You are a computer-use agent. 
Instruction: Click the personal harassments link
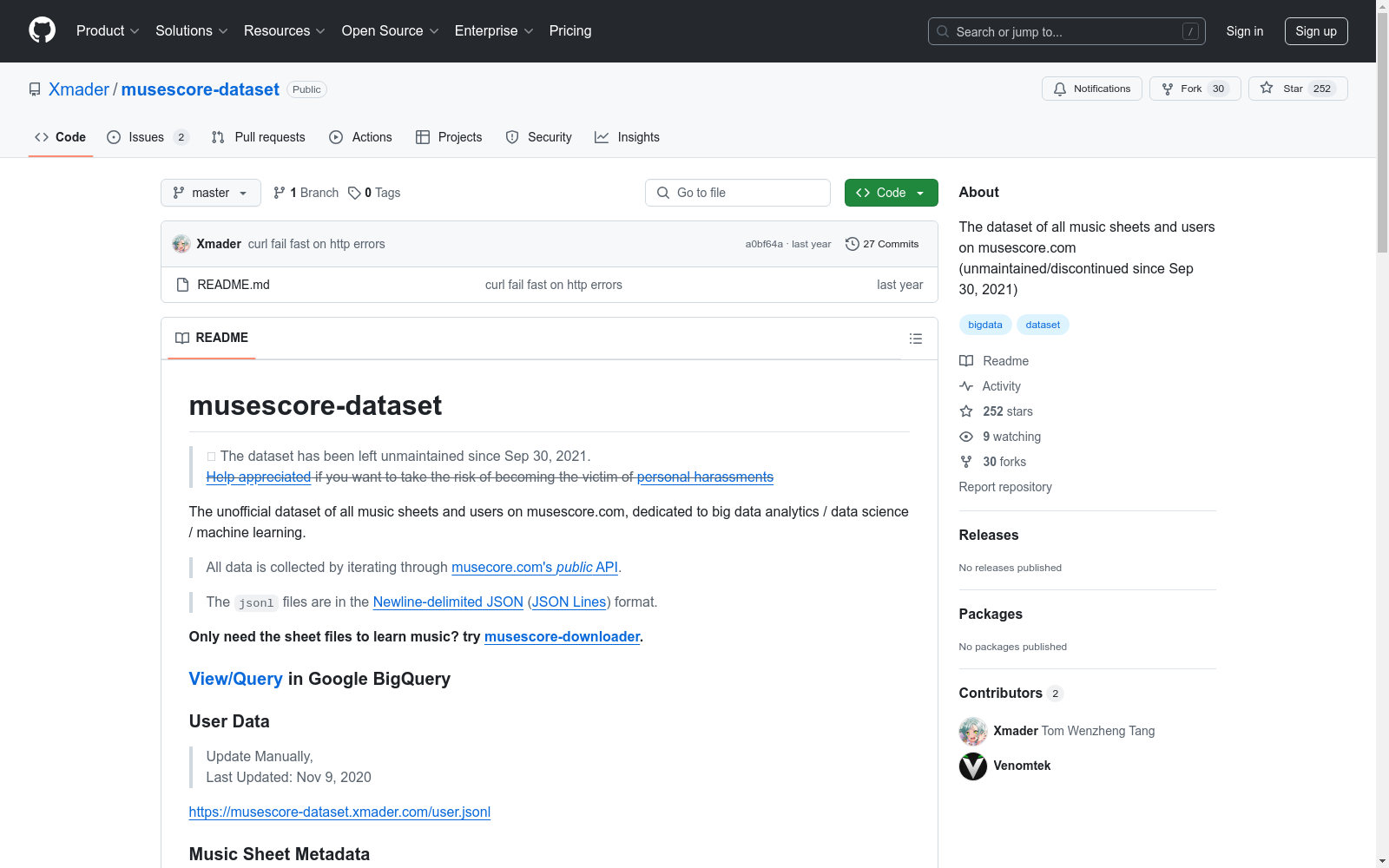pos(705,477)
